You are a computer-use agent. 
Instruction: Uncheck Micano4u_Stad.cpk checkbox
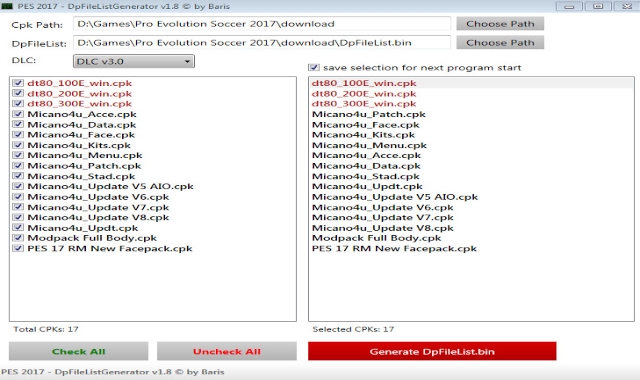tap(18, 176)
